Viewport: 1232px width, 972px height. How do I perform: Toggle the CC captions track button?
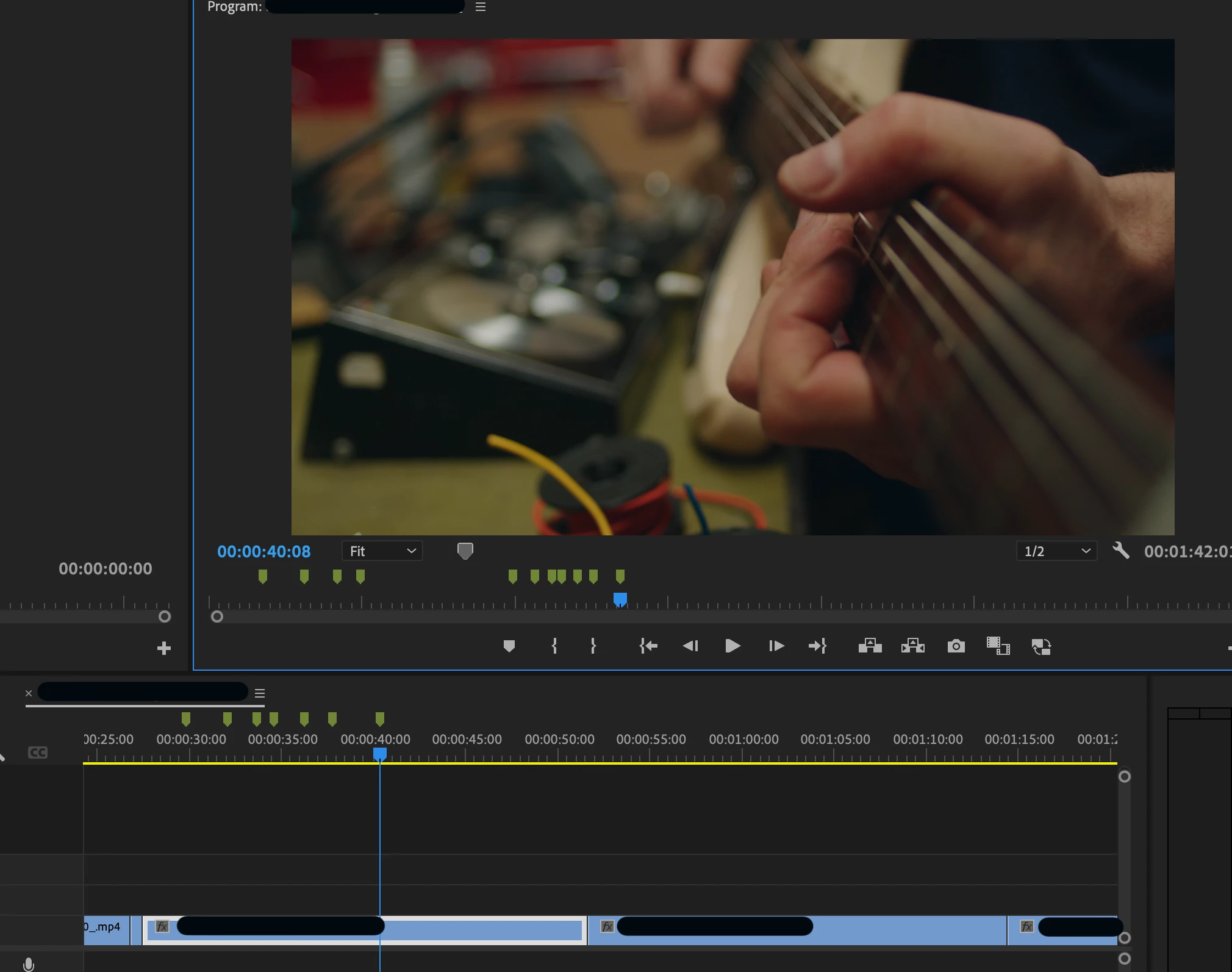[x=38, y=752]
